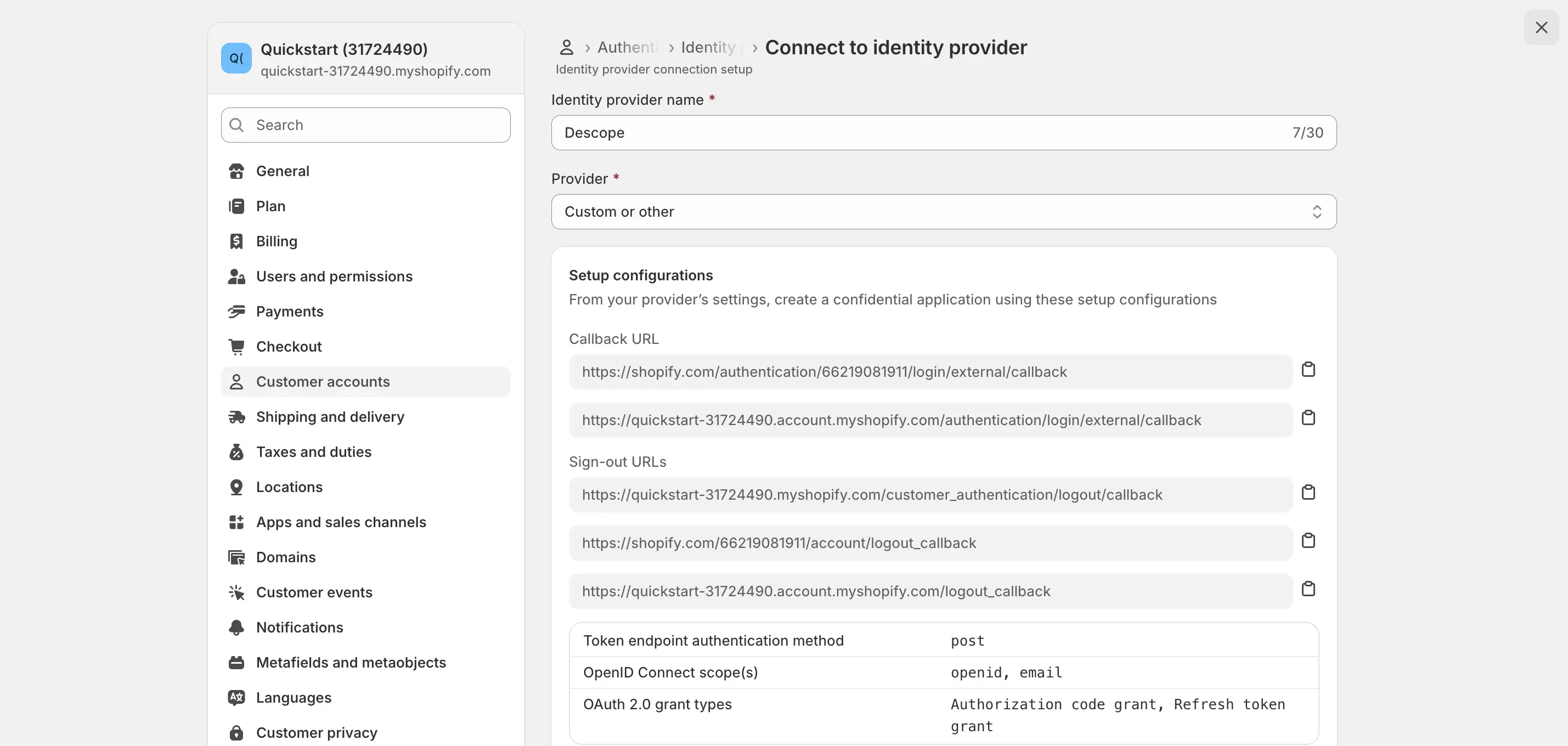Click 'Authorization code grant, Refresh token grant' value
1568x746 pixels.
tap(1118, 715)
